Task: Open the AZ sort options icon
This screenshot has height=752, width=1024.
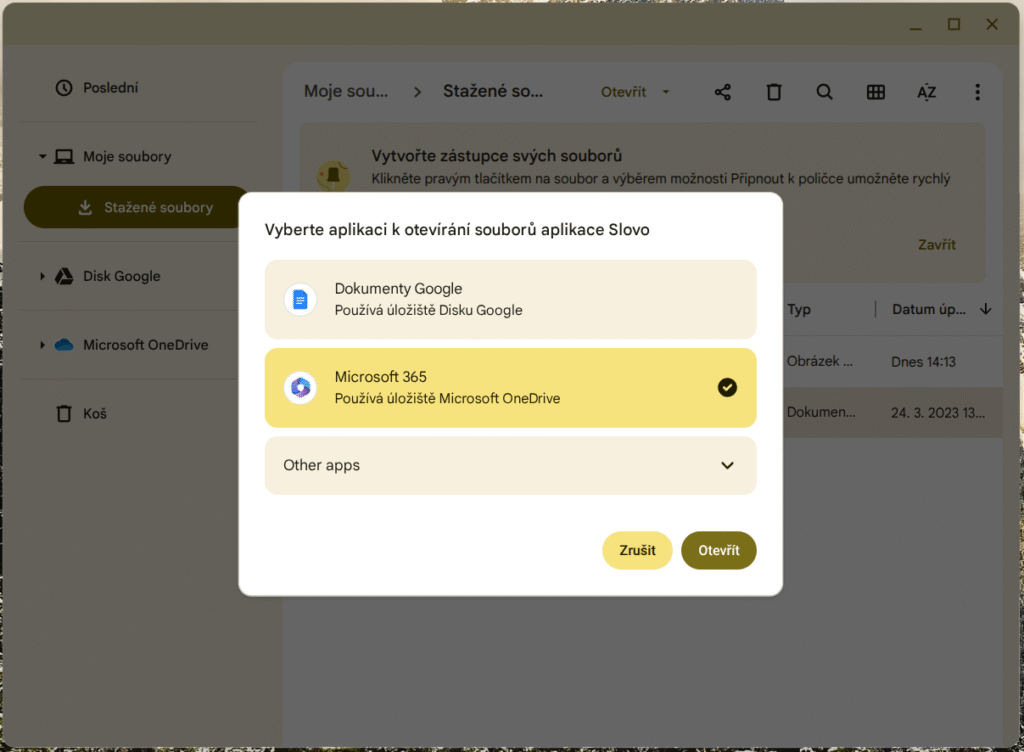Action: pyautogui.click(x=927, y=92)
